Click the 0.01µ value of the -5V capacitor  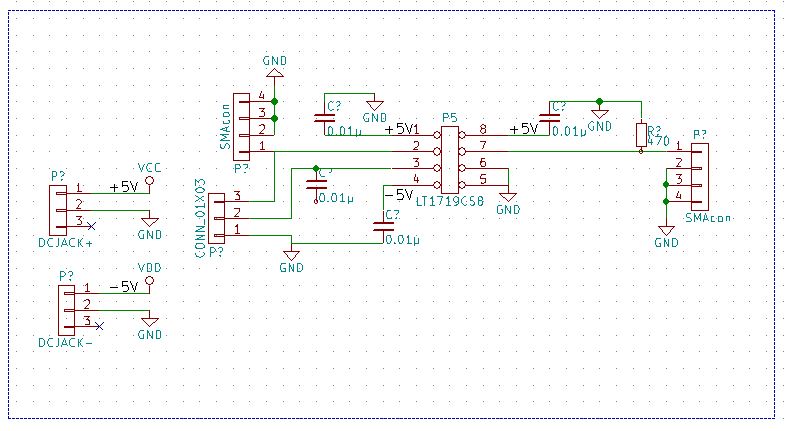point(403,240)
